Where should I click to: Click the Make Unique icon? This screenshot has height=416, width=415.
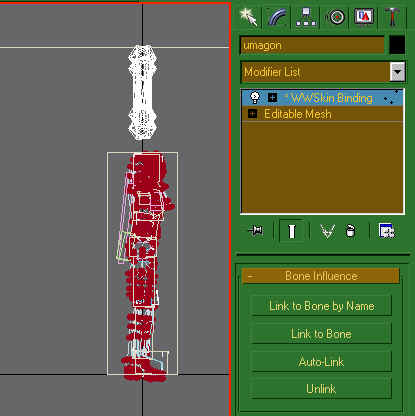tap(327, 231)
